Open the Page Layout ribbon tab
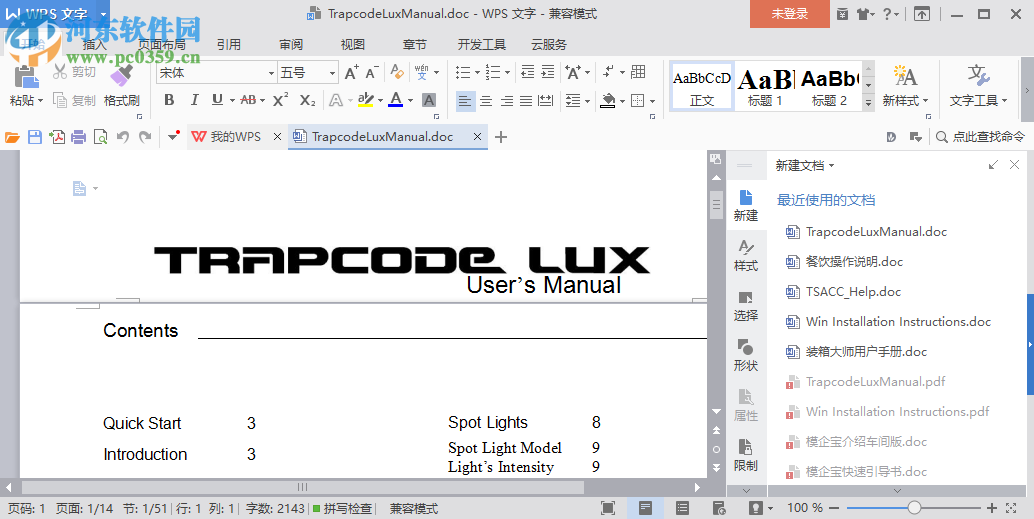This screenshot has width=1034, height=519. pos(162,45)
